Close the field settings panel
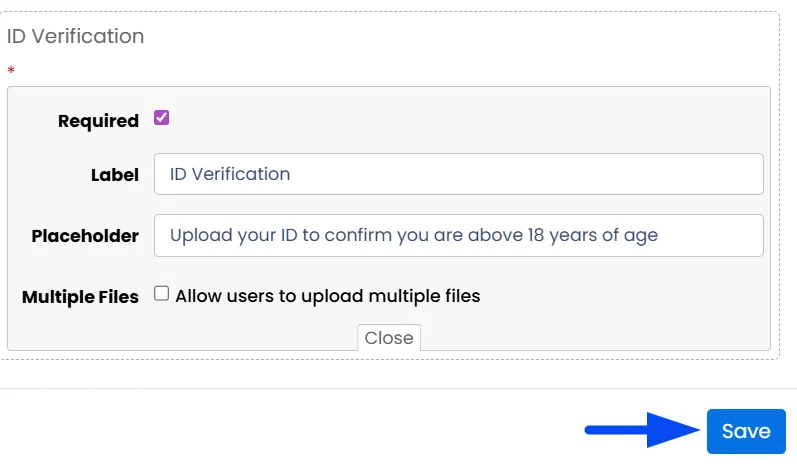This screenshot has width=797, height=466. 389,338
